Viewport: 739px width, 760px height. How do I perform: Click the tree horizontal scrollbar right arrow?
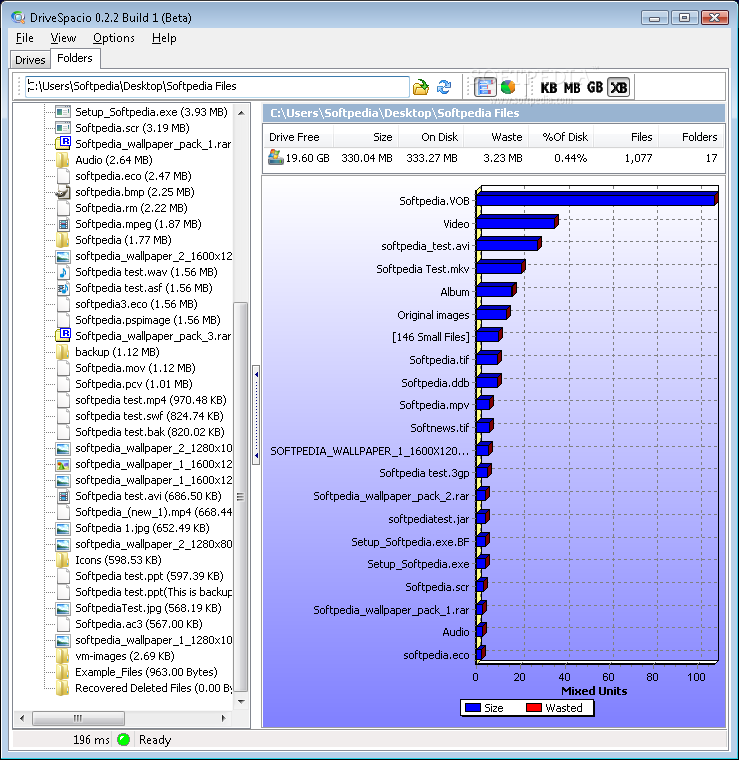pos(223,718)
